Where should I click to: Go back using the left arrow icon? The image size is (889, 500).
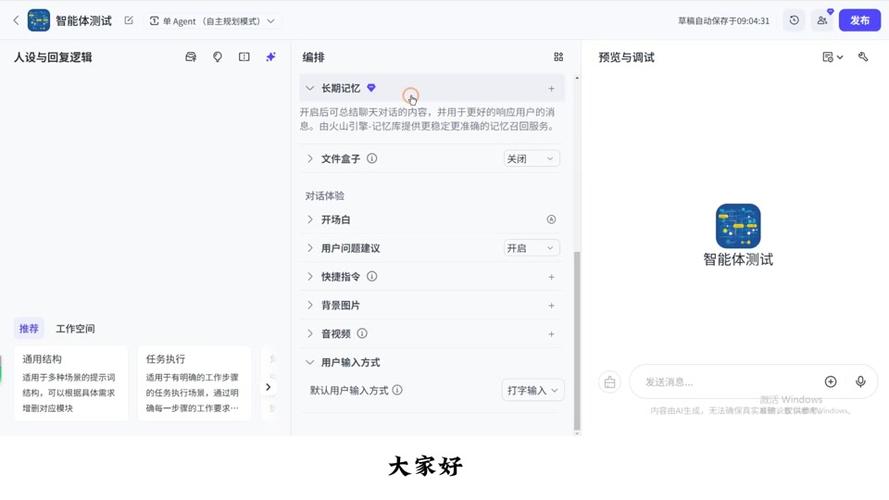[x=16, y=20]
